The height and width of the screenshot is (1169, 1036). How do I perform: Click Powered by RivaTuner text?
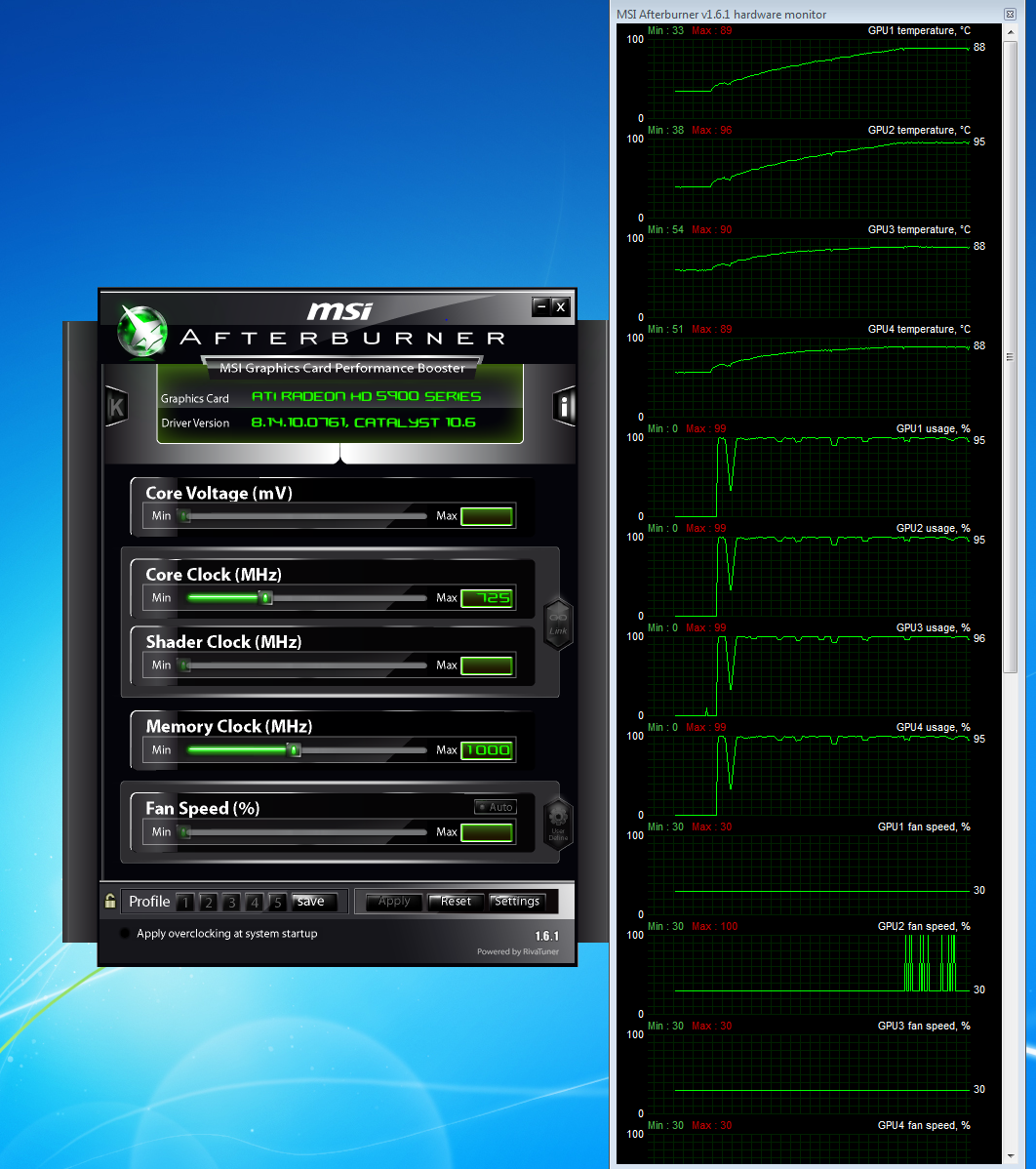click(x=518, y=951)
